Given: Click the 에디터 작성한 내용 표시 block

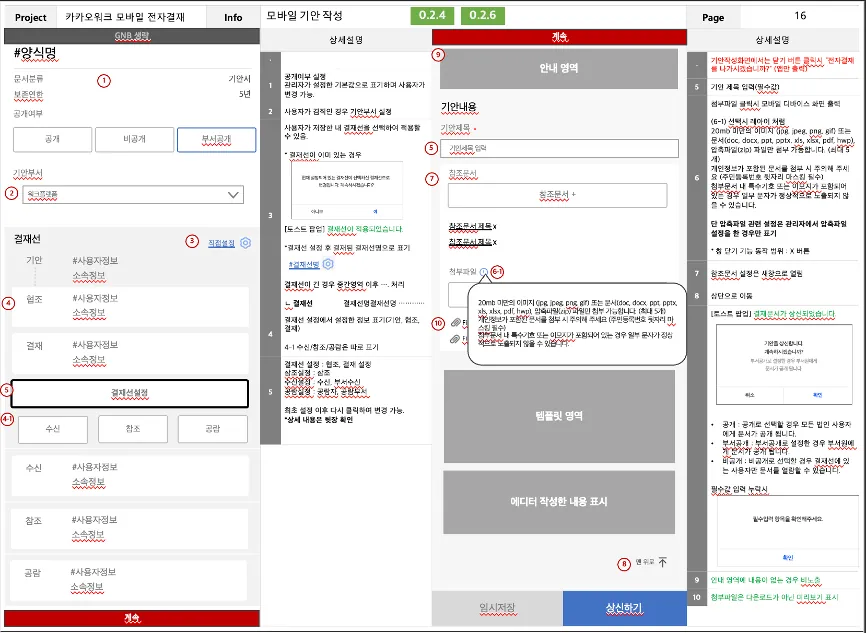Looking at the screenshot, I should pyautogui.click(x=559, y=502).
